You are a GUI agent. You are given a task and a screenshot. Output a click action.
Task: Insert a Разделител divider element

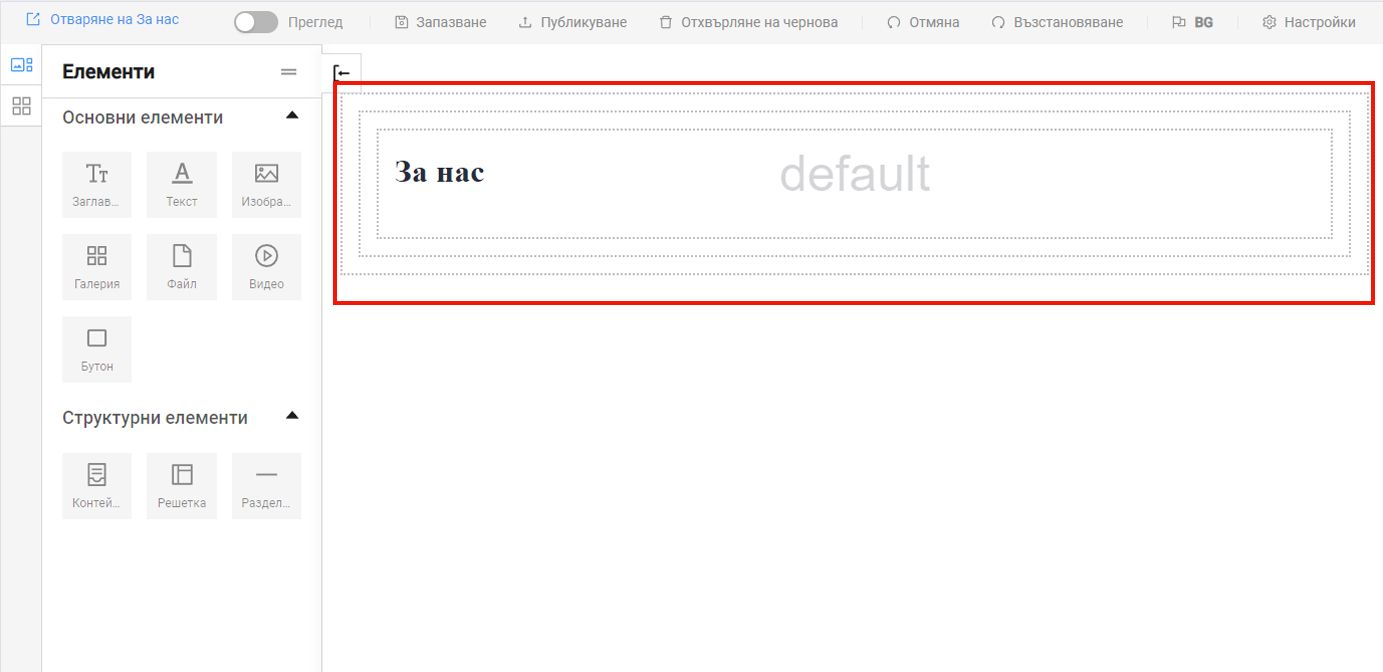266,485
